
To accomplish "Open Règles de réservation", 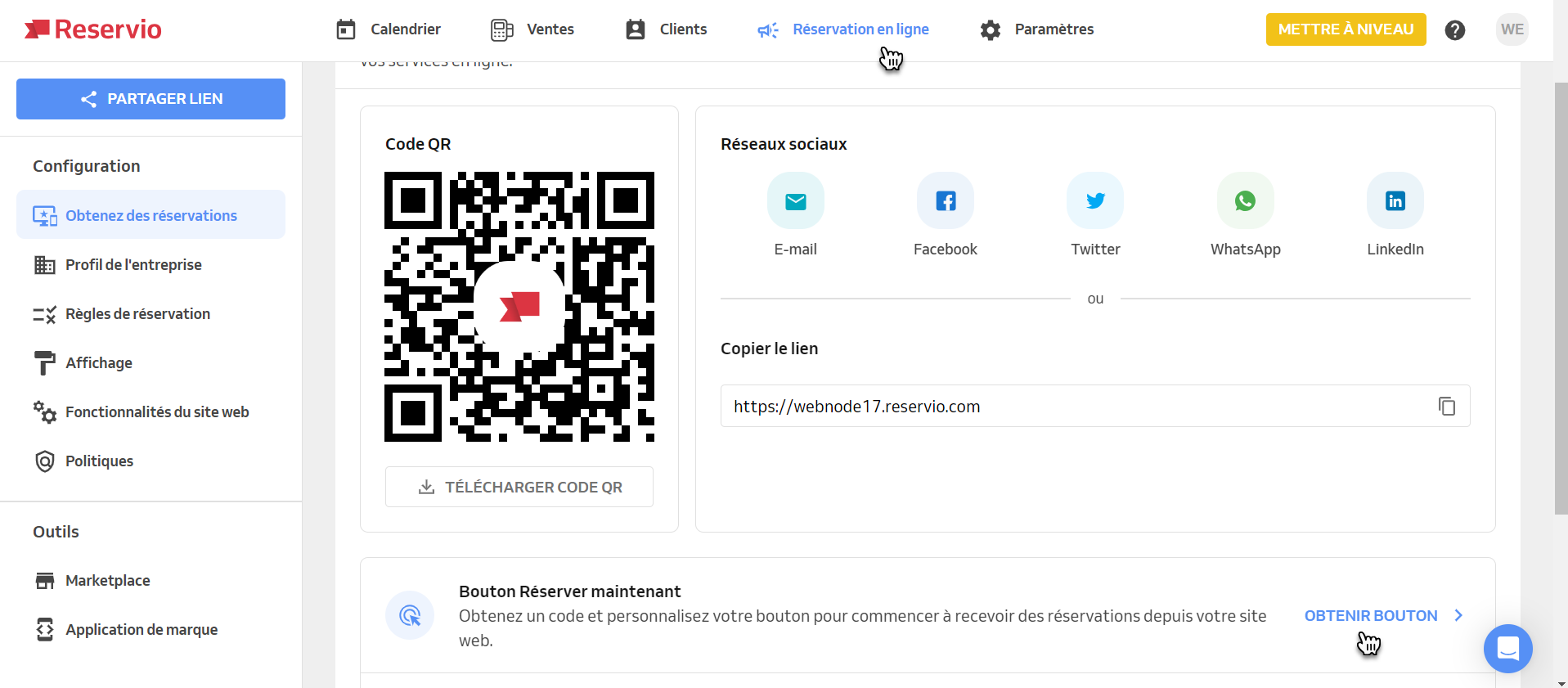I will [x=151, y=313].
